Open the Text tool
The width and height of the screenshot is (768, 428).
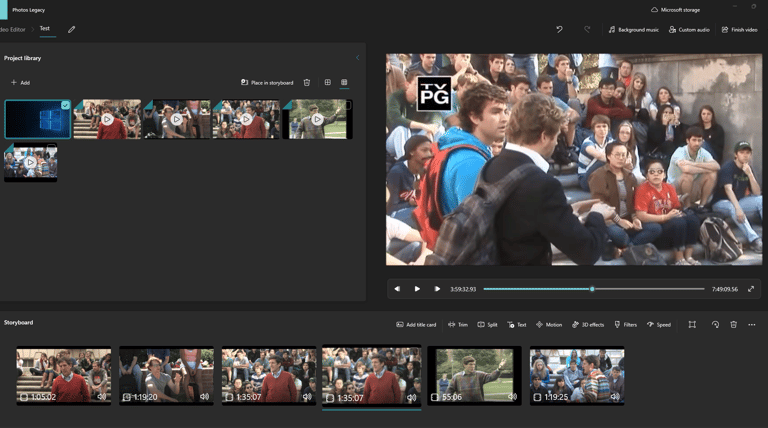[x=517, y=325]
